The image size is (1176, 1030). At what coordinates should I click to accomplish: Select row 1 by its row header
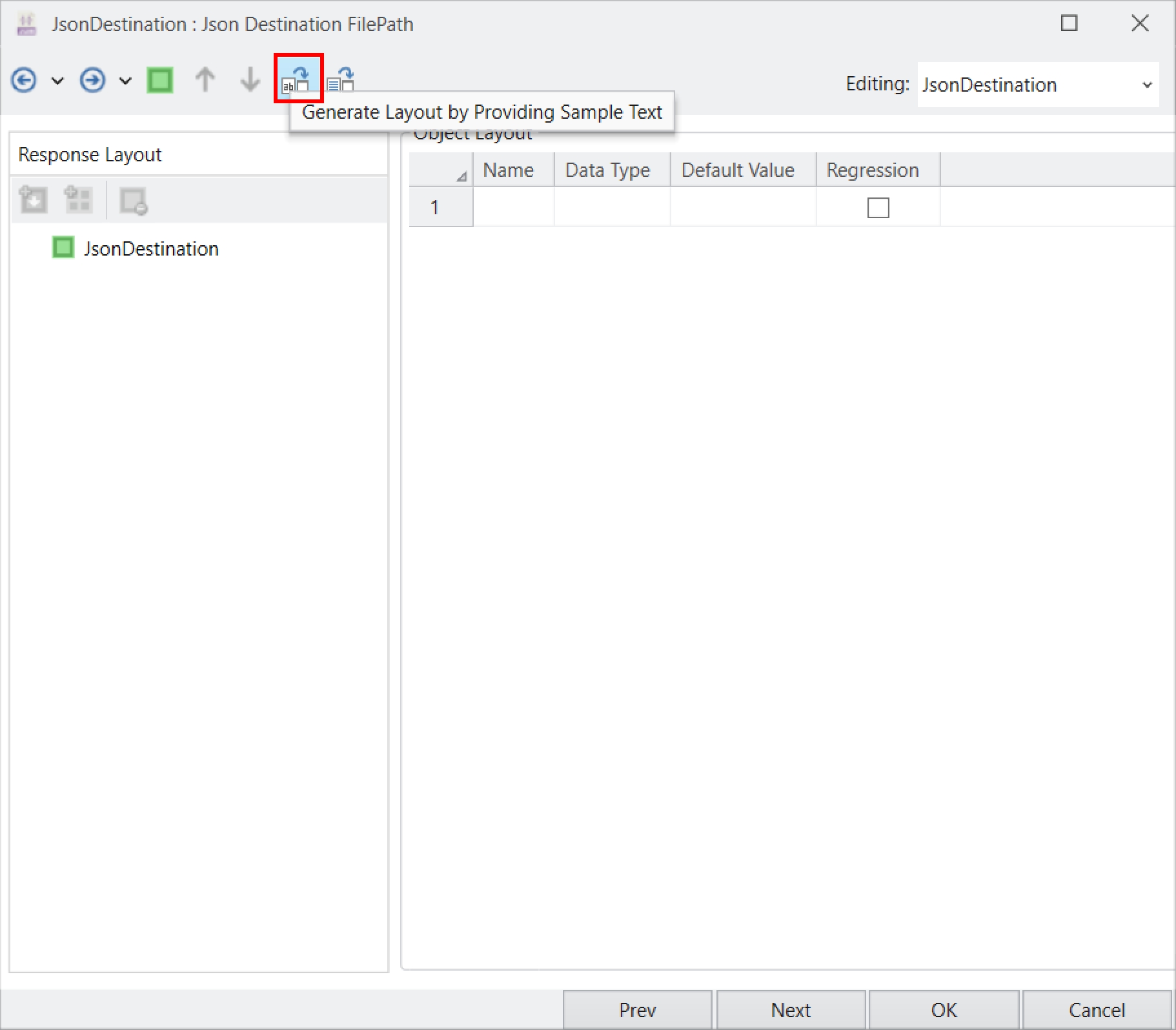point(441,207)
